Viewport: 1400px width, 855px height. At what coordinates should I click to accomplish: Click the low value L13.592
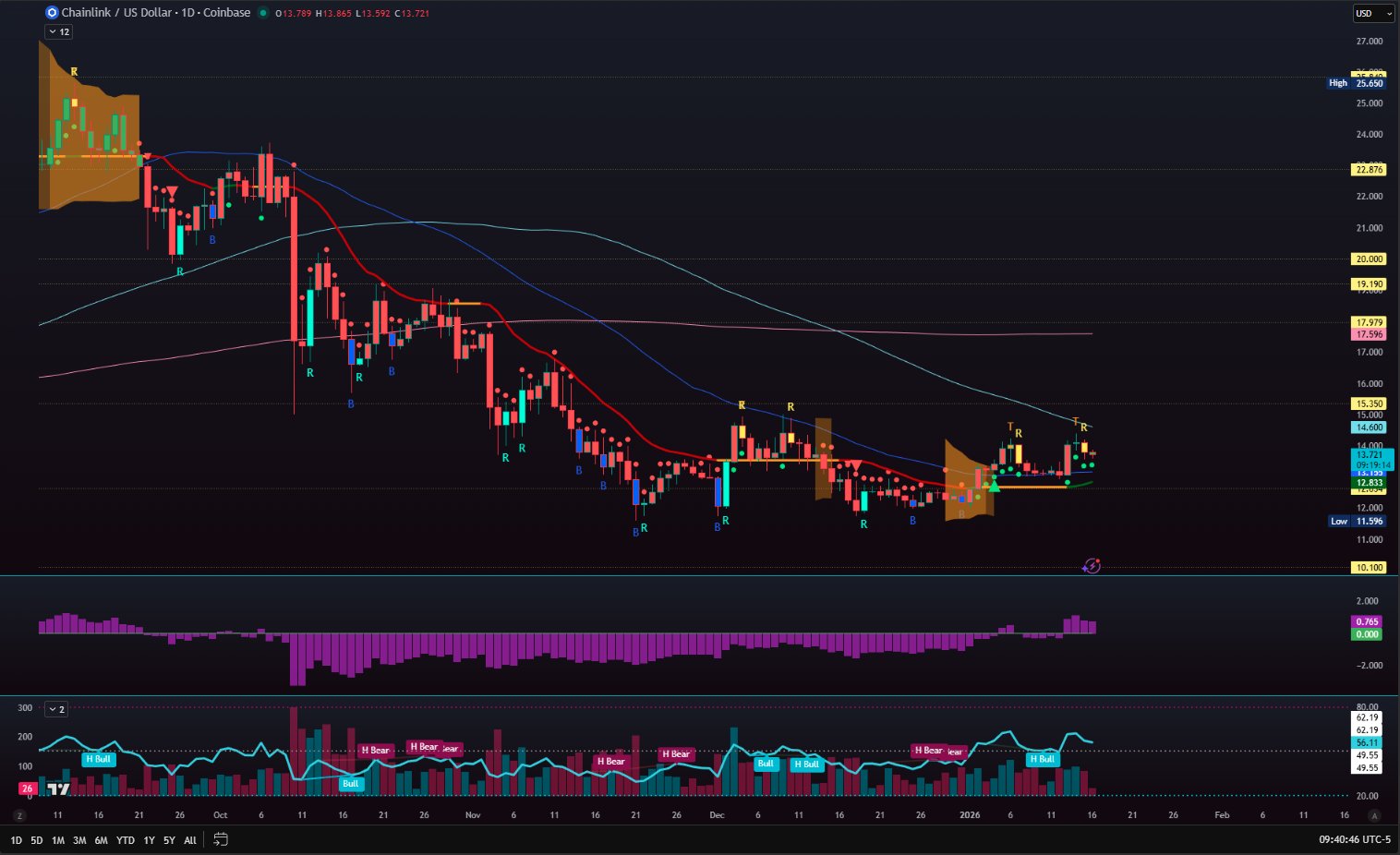pyautogui.click(x=373, y=13)
